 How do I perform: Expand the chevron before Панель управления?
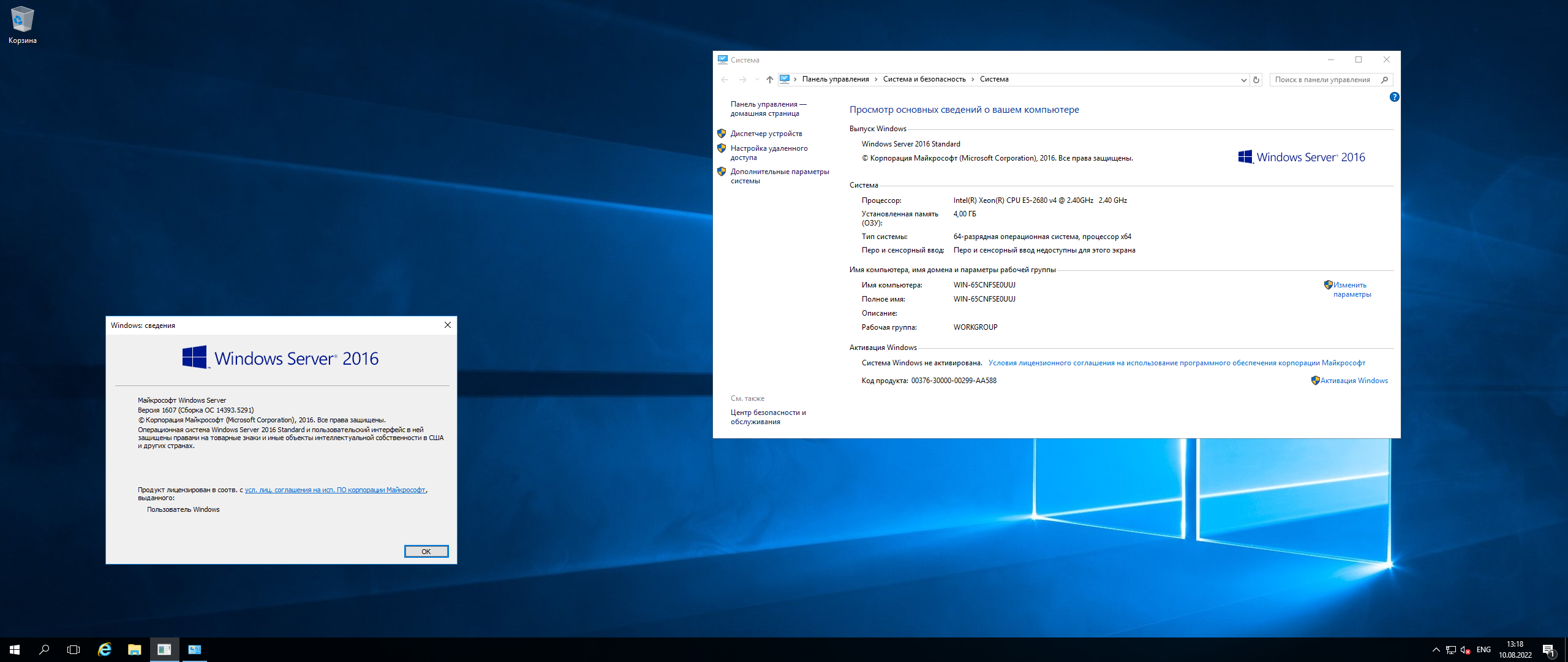pyautogui.click(x=796, y=79)
